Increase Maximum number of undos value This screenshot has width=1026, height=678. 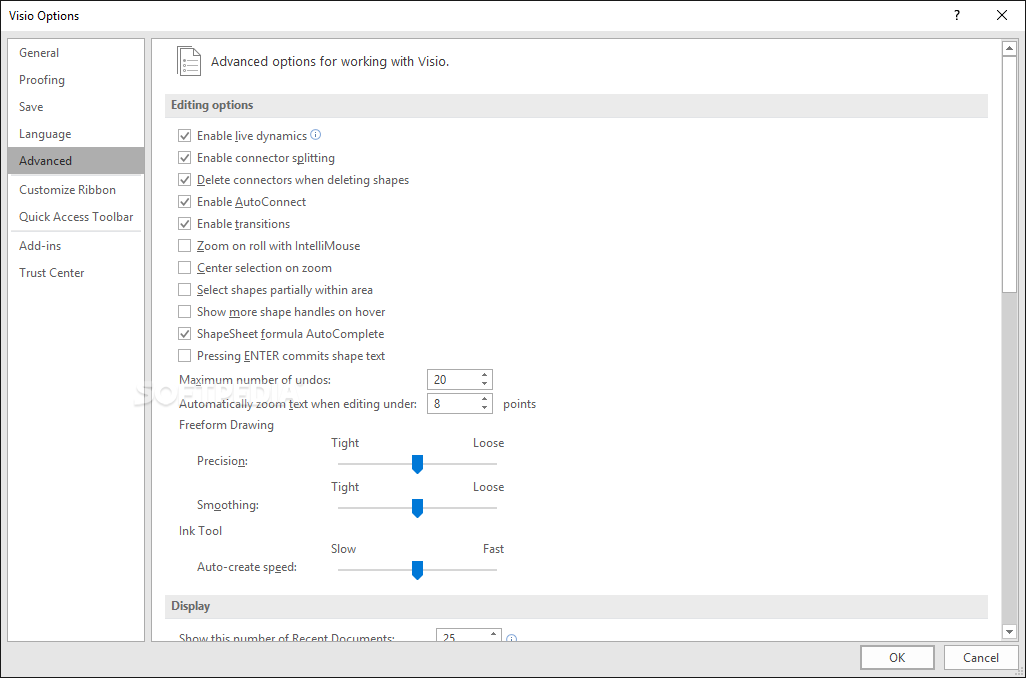tap(484, 375)
